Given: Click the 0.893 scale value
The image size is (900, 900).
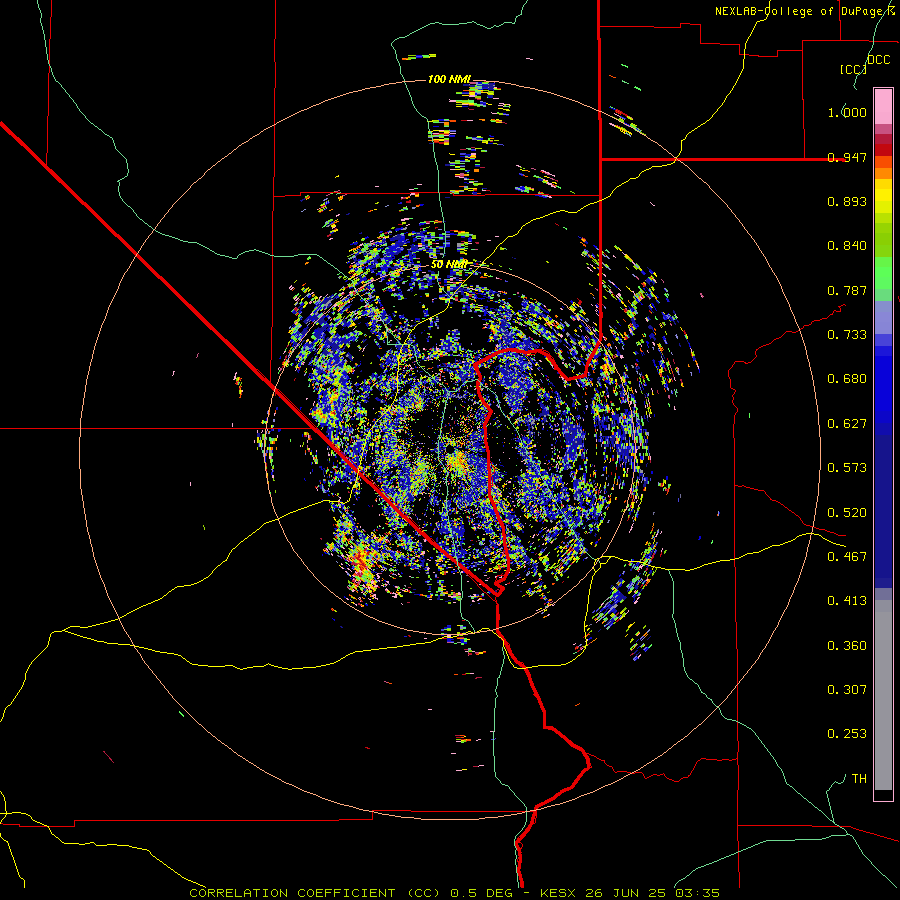Looking at the screenshot, I should (x=847, y=201).
